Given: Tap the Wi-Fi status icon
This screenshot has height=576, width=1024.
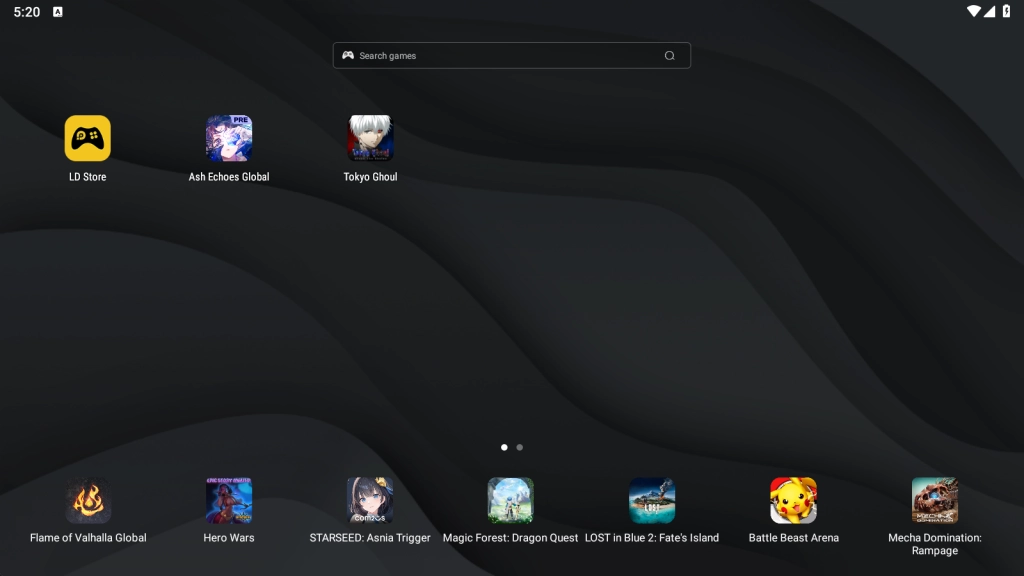Looking at the screenshot, I should point(973,11).
